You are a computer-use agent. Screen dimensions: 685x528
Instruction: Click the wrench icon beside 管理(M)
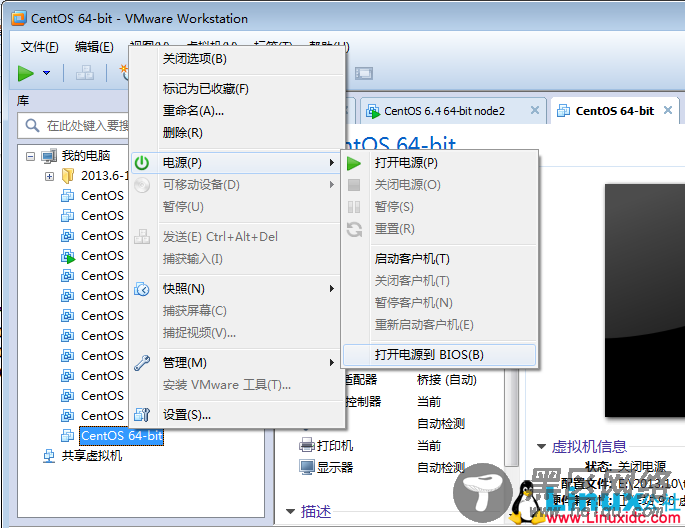(142, 362)
